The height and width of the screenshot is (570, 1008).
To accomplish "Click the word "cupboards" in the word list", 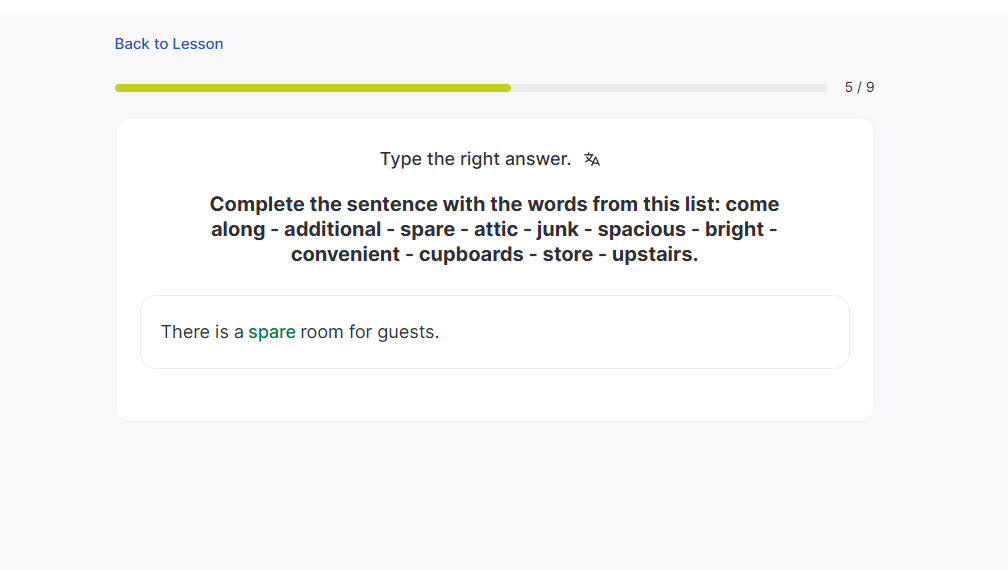I will coord(471,254).
